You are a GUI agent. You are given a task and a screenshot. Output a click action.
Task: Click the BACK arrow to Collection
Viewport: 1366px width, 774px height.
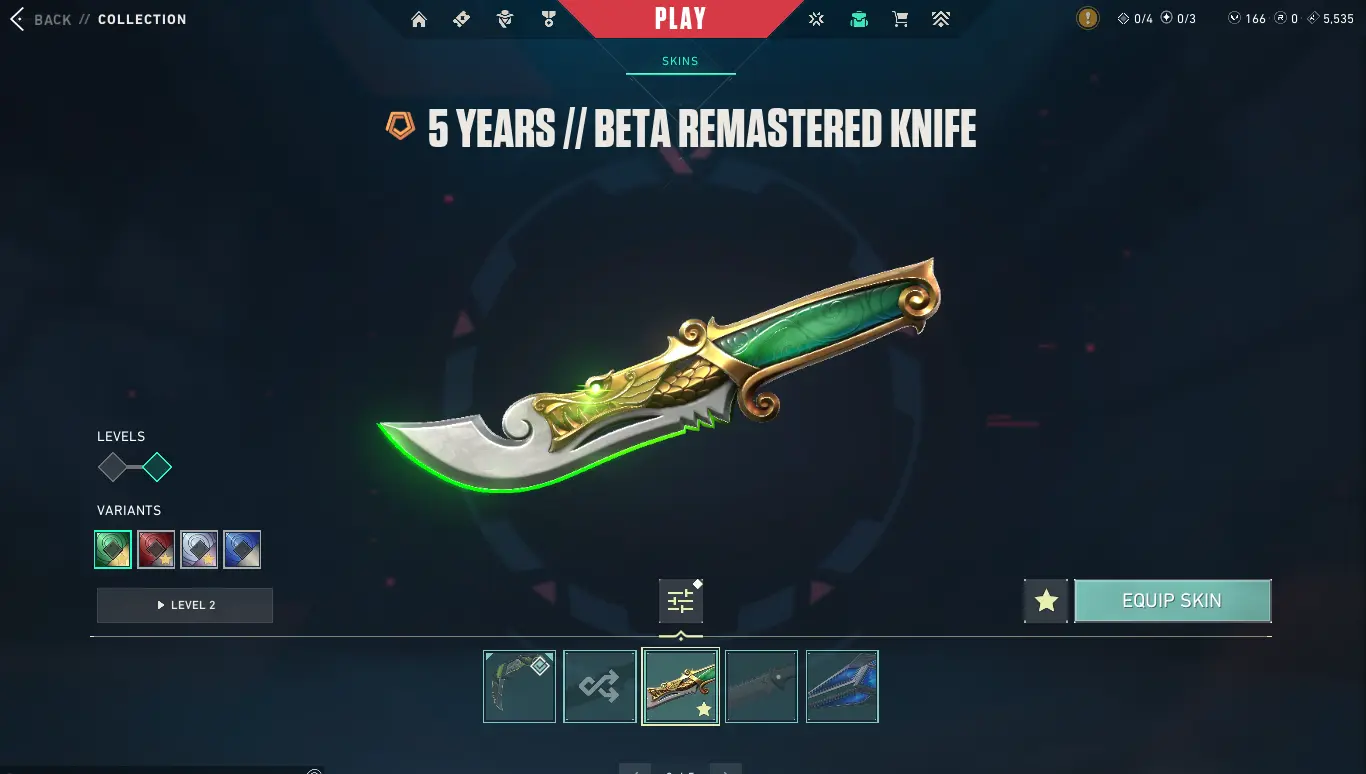(17, 19)
